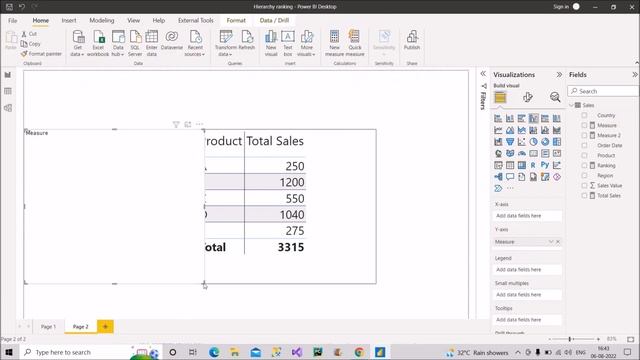
Task: Open Transform data in ribbon
Action: (225, 43)
